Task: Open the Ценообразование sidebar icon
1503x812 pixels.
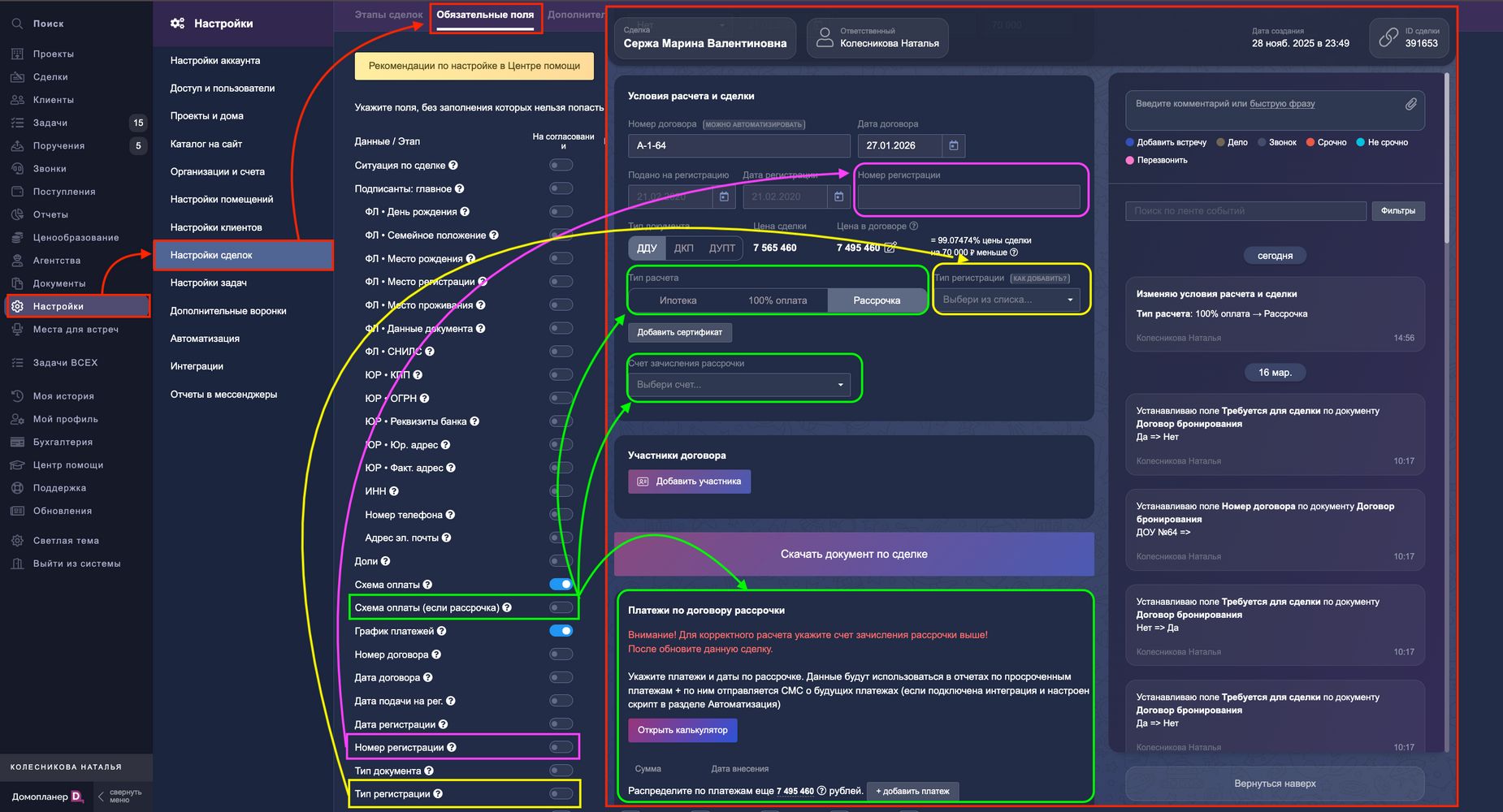Action: [x=17, y=238]
